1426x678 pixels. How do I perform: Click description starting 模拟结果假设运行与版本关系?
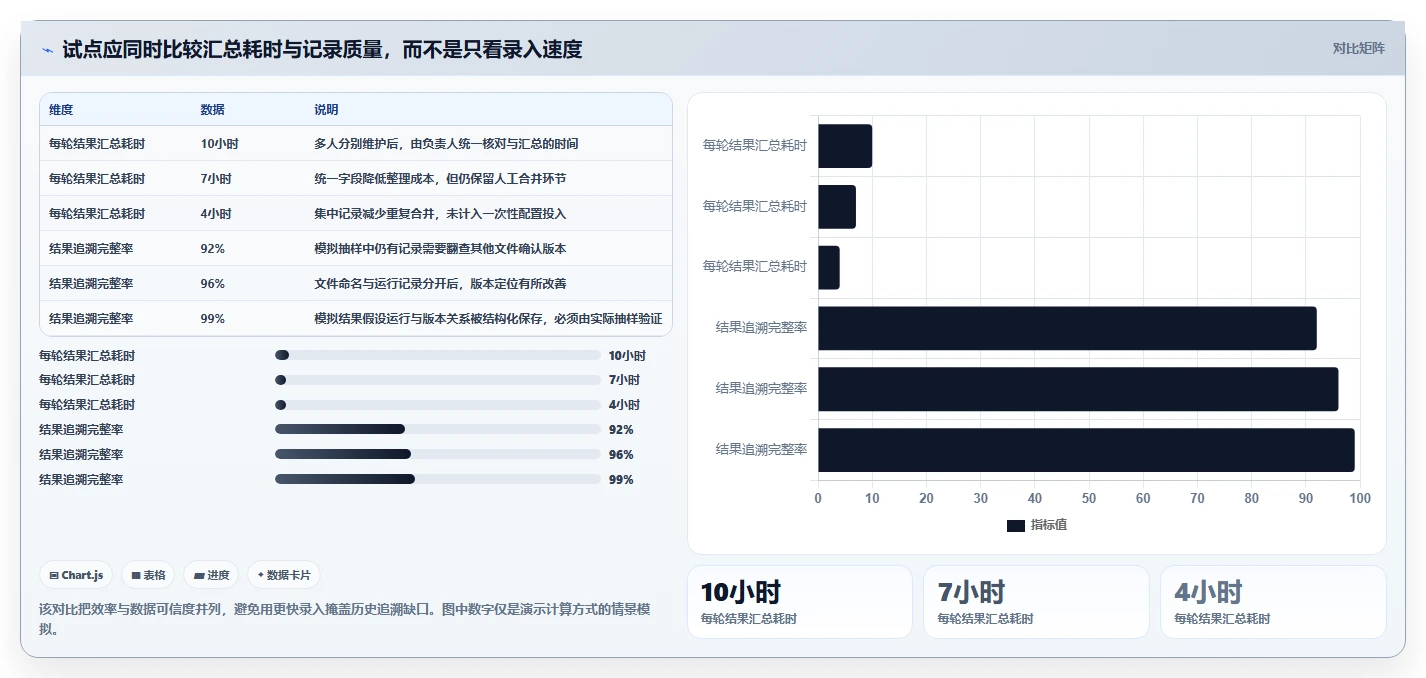tap(488, 319)
